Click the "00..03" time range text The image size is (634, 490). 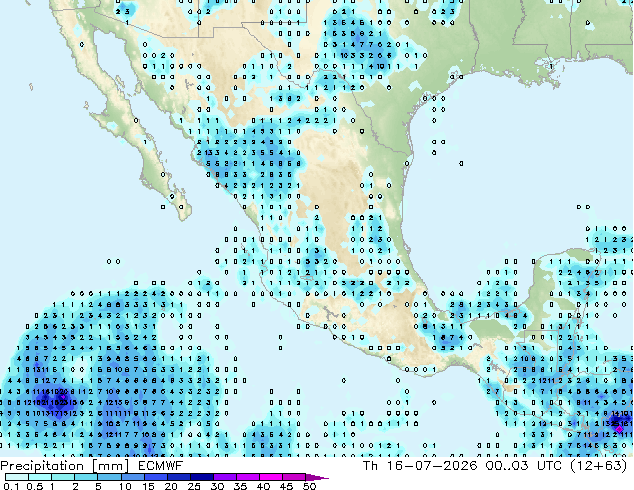[x=507, y=466]
